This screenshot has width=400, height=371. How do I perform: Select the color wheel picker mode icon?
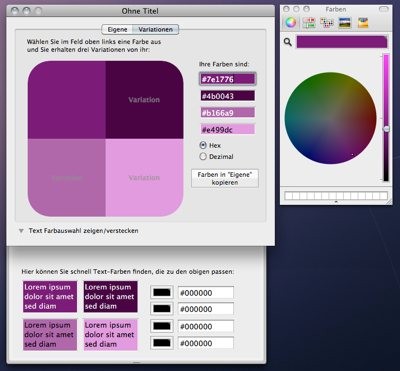pyautogui.click(x=291, y=23)
